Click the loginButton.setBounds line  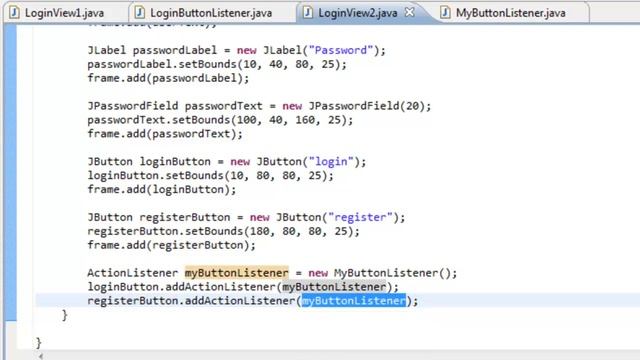[210, 176]
